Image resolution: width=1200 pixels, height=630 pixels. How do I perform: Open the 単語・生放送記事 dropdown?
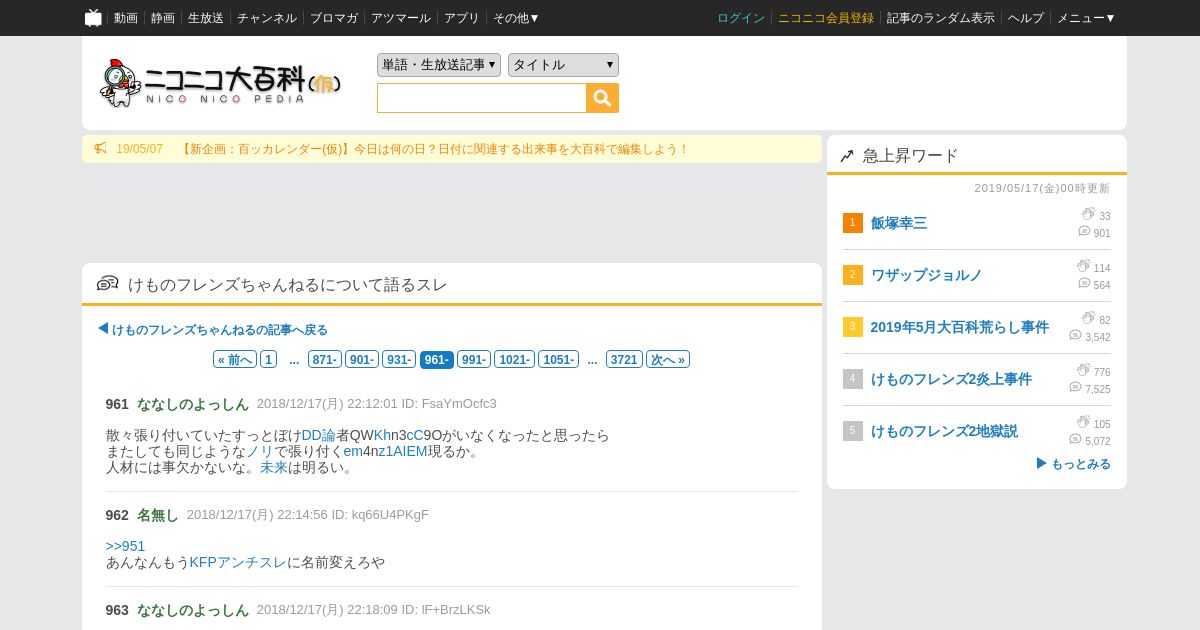(x=439, y=65)
